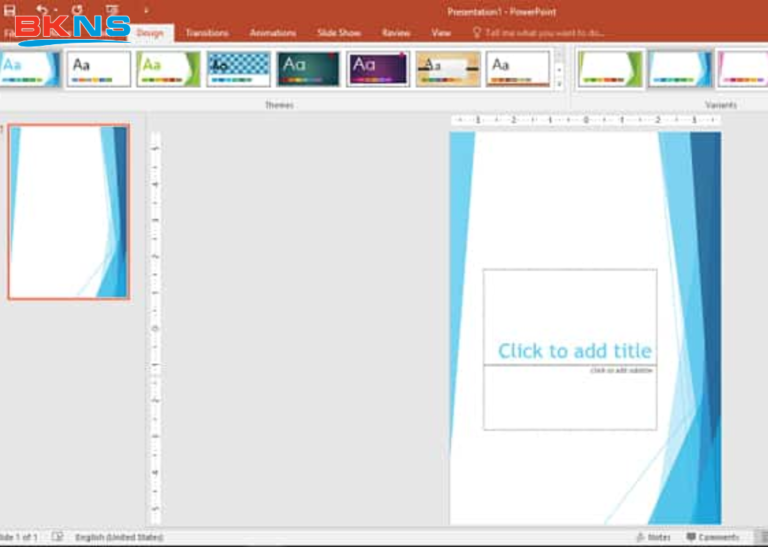
Task: Switch to the Slide Show tab
Action: [x=339, y=33]
